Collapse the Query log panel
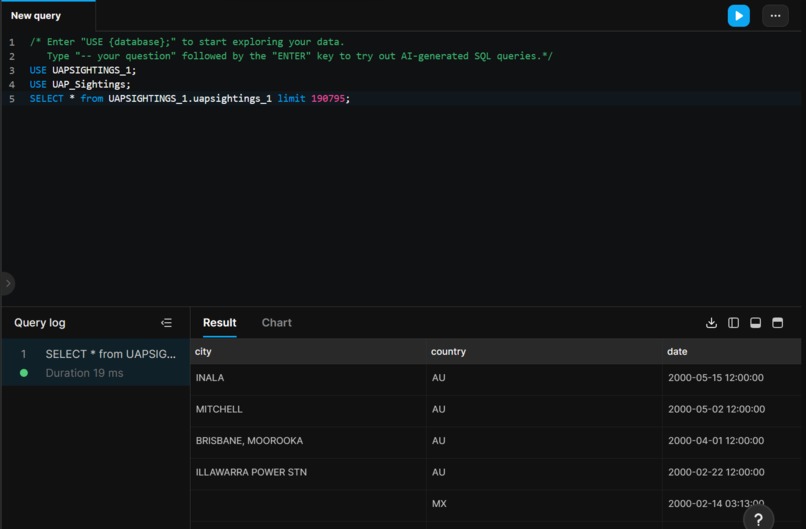Screen dimensions: 806x529 click(x=166, y=323)
